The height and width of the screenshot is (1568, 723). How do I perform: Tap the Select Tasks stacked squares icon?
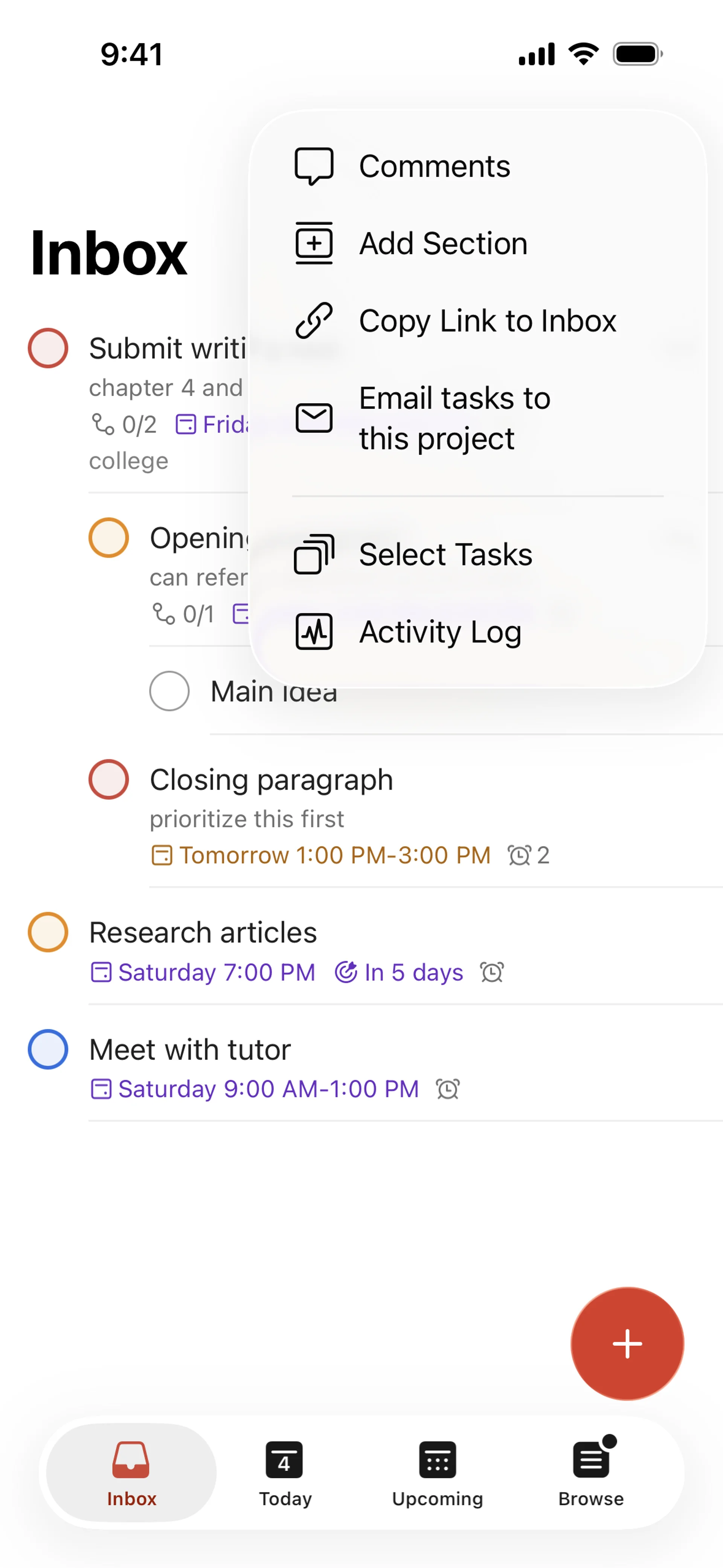pyautogui.click(x=314, y=555)
